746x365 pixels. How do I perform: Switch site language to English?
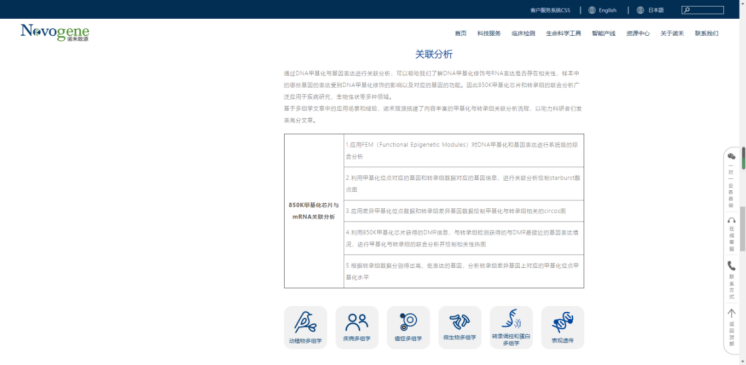[x=602, y=10]
